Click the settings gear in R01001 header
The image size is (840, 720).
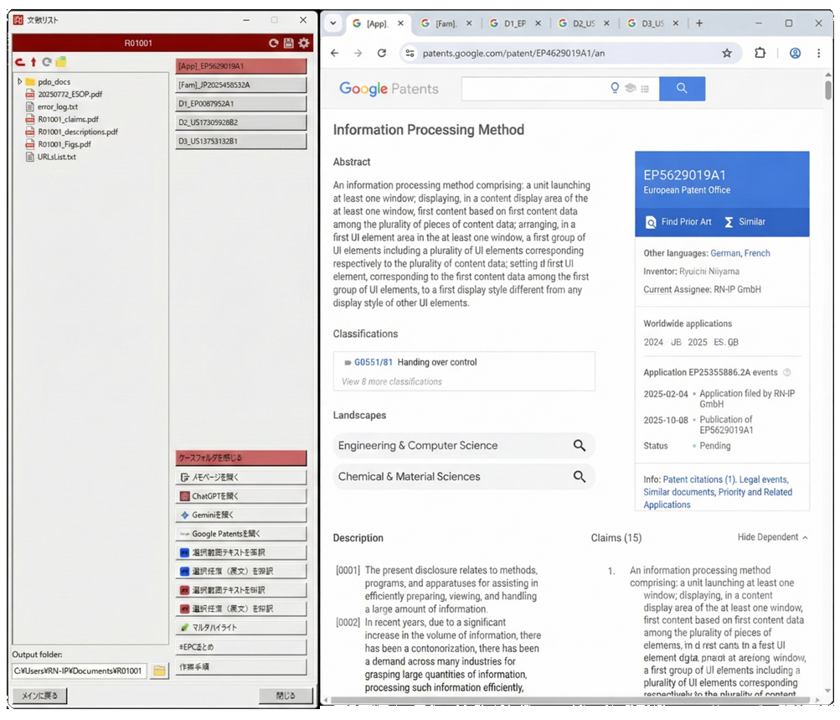(x=304, y=43)
